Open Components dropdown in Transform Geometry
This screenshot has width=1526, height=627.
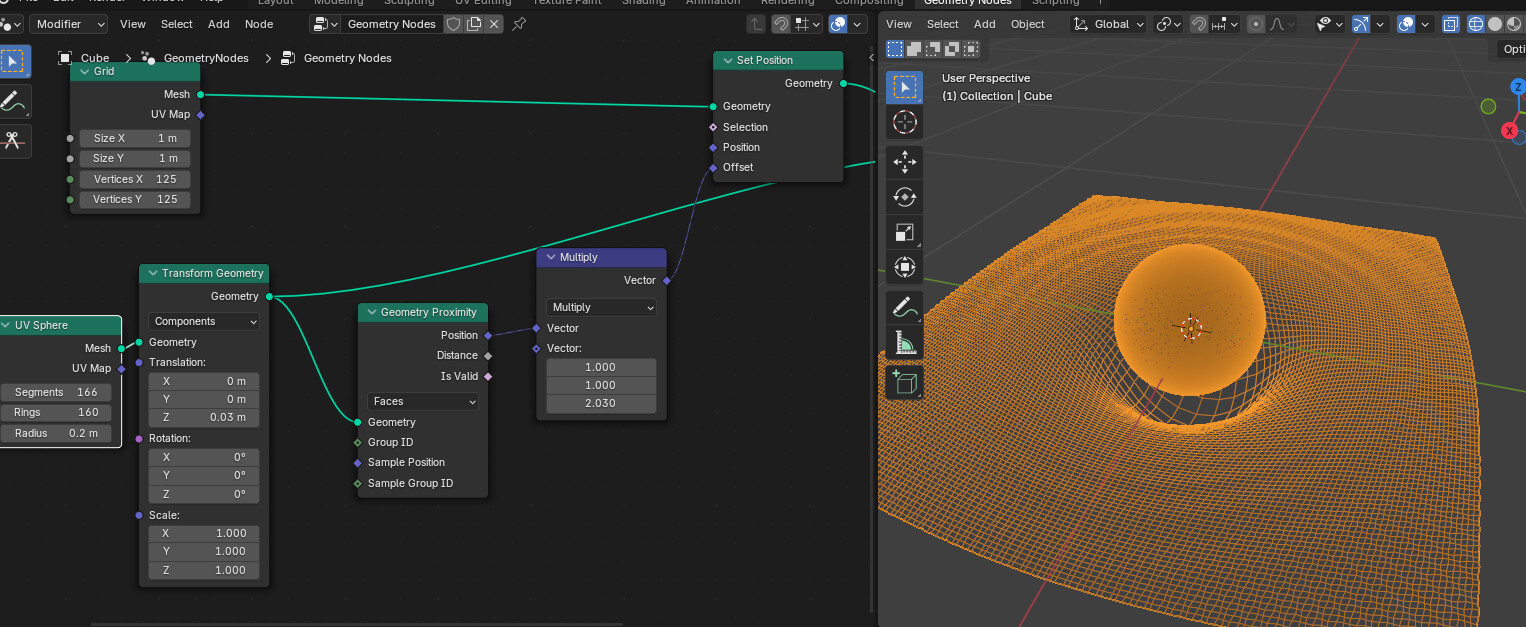click(204, 322)
